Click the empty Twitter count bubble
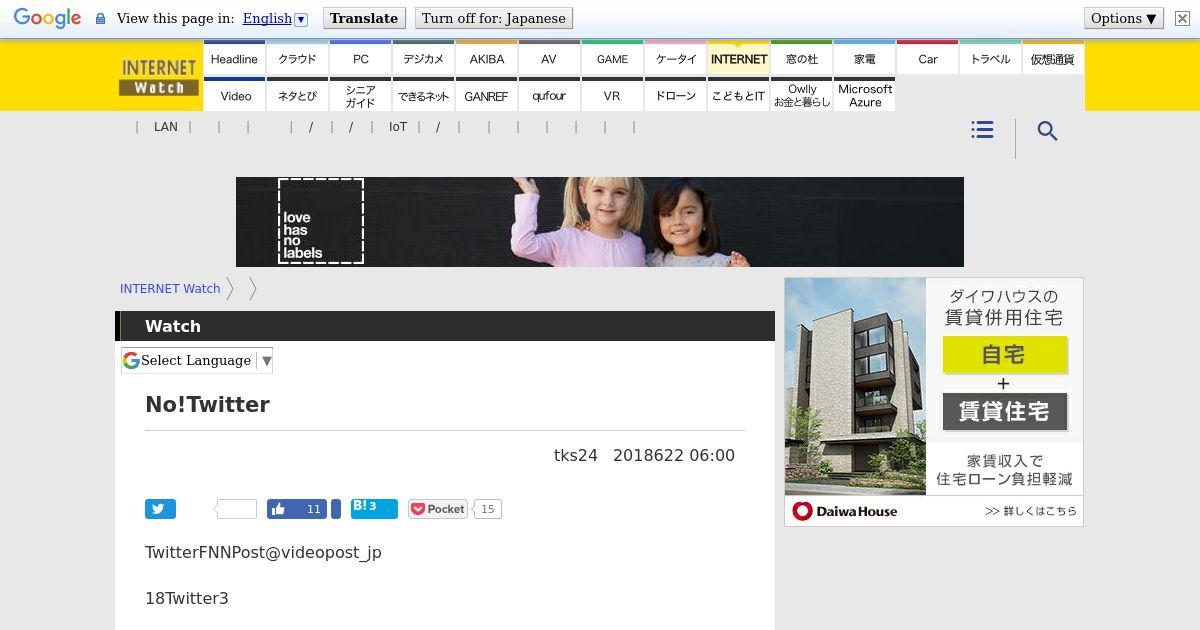The image size is (1200, 630). (236, 509)
